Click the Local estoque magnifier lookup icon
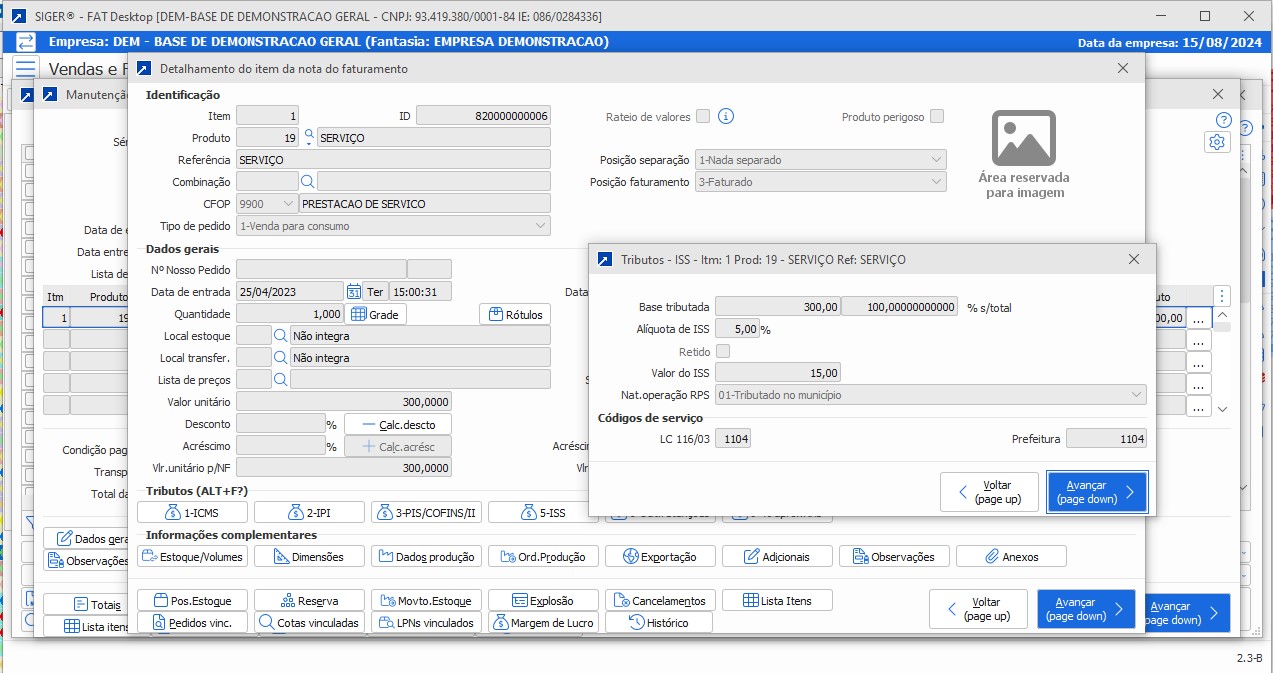Screen dimensions: 1273x673 (x=281, y=336)
